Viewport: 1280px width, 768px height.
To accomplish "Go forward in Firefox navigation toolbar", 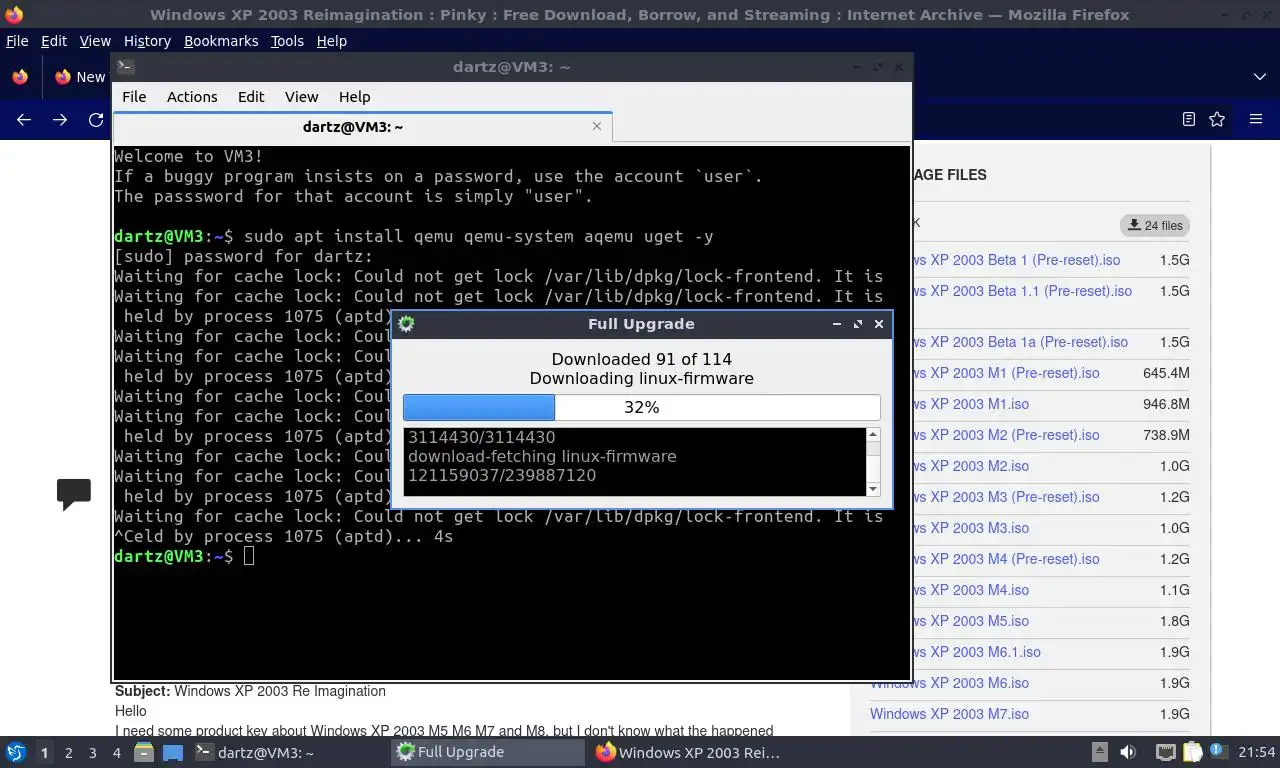I will pos(60,120).
